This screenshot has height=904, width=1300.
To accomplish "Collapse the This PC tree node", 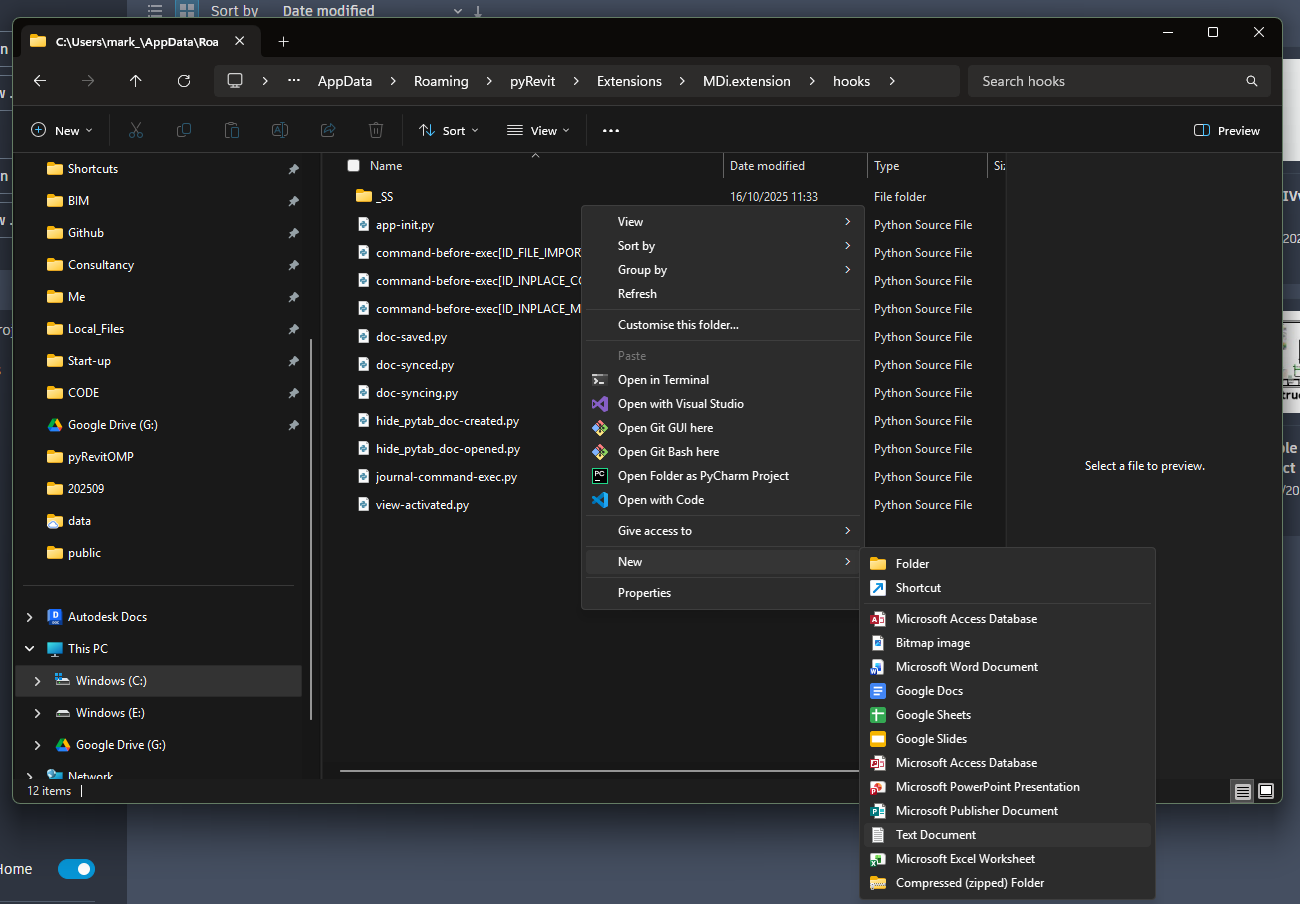I will click(x=29, y=649).
